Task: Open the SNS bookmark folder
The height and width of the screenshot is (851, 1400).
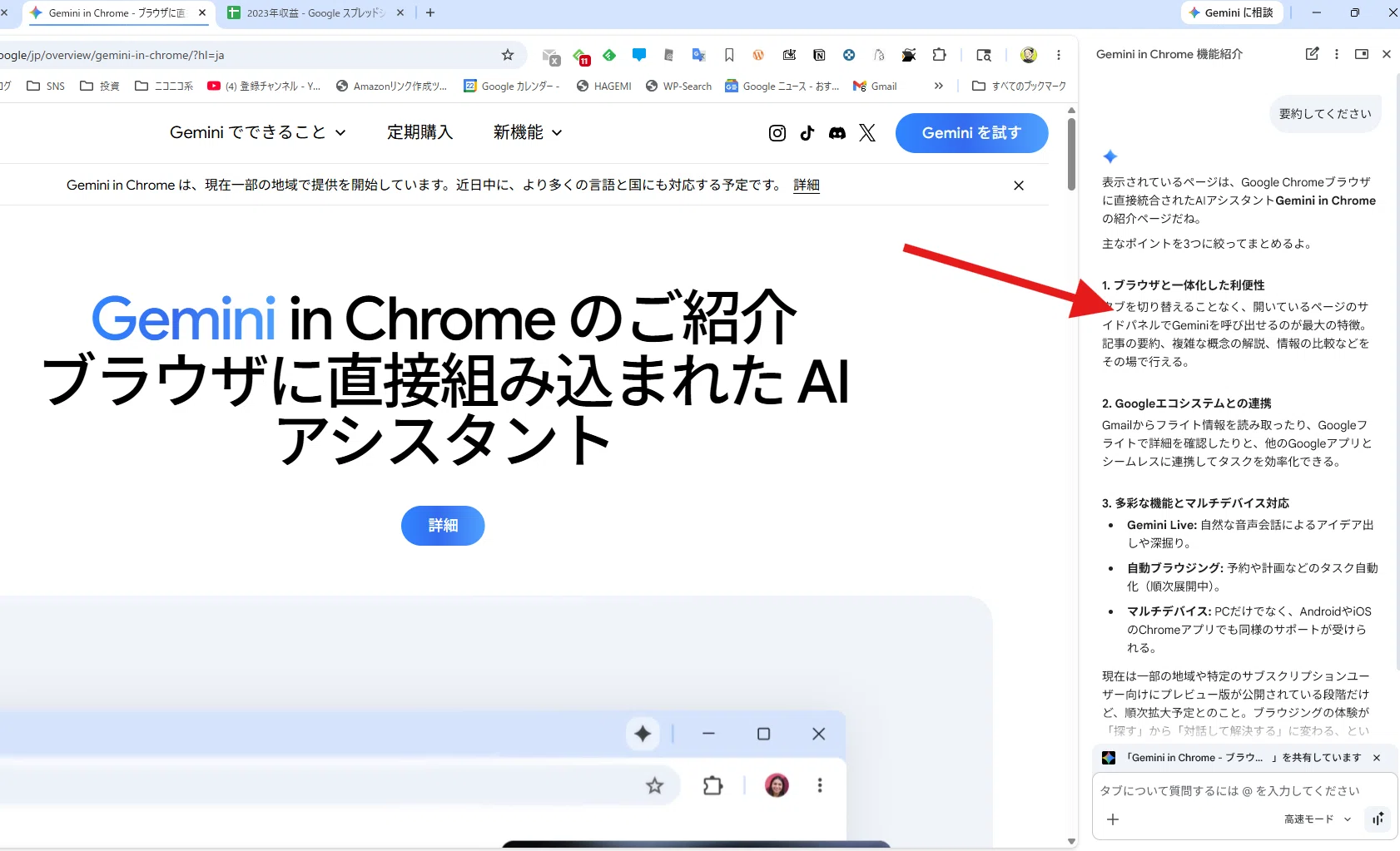Action: pyautogui.click(x=46, y=86)
